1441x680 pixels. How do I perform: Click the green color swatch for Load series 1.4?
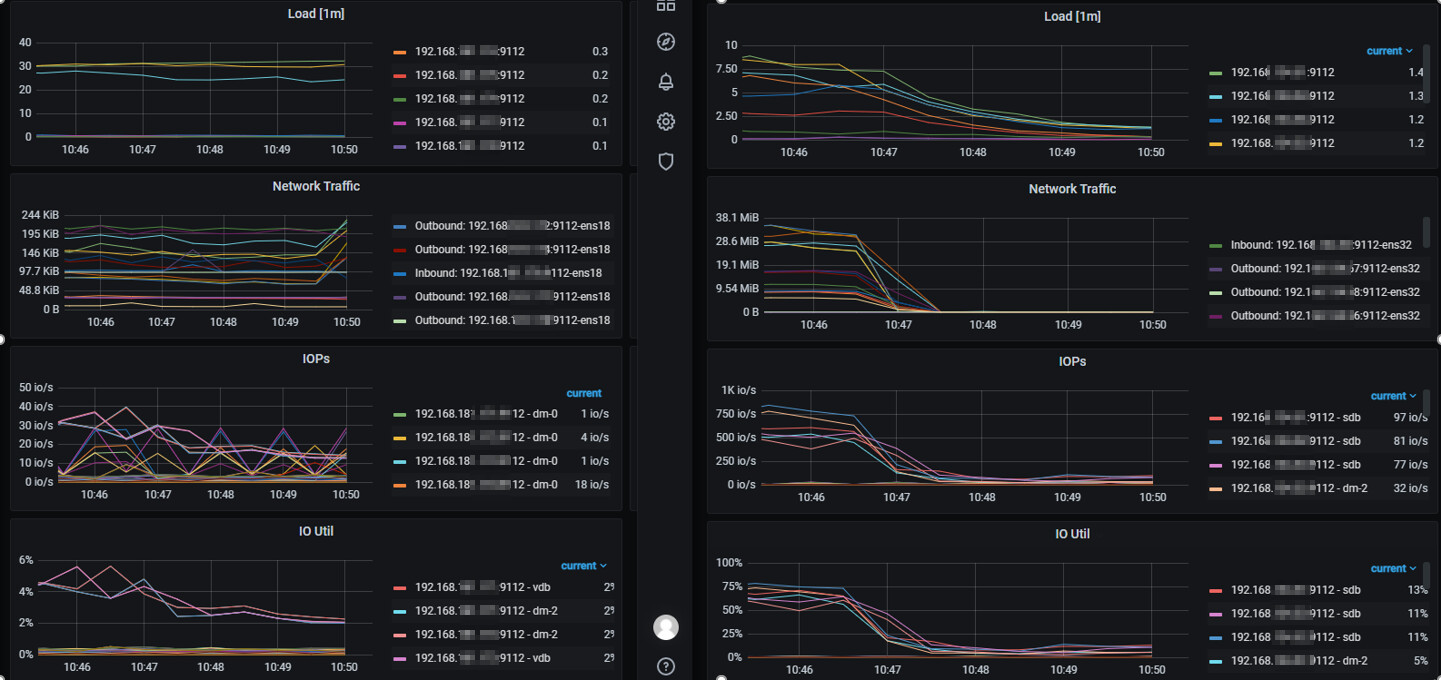tap(1215, 73)
